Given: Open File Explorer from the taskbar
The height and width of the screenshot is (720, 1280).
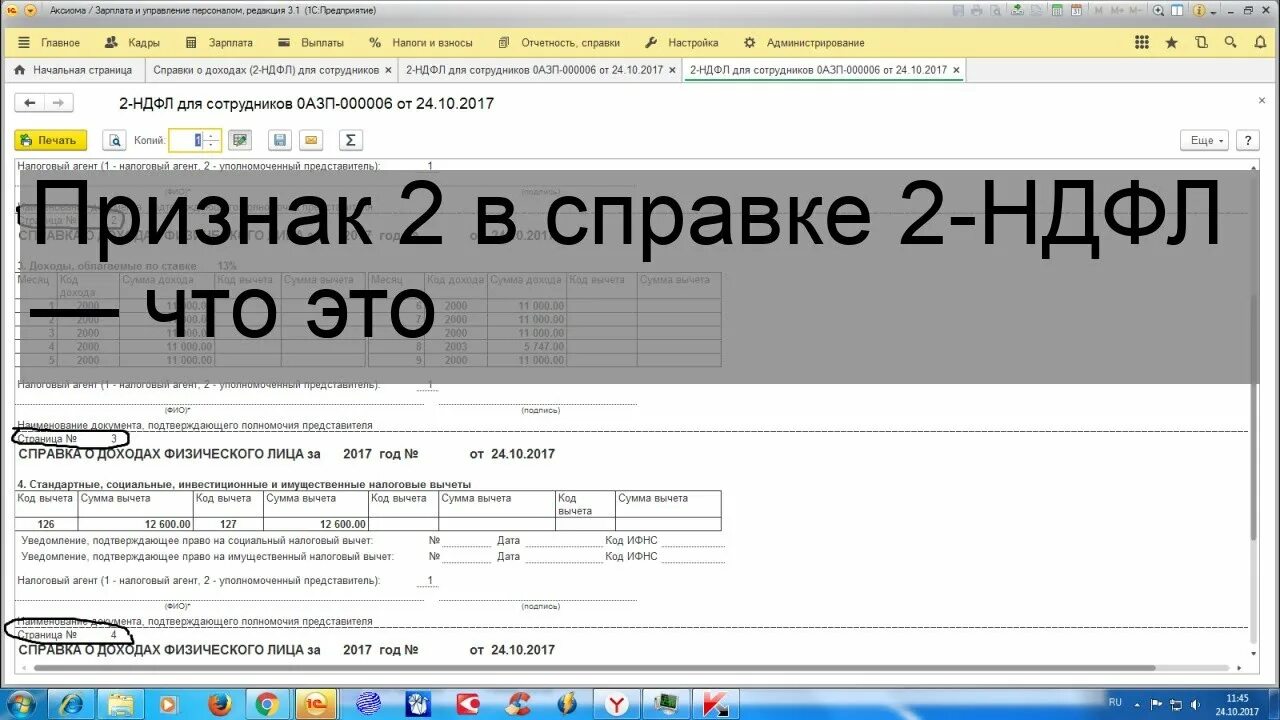Looking at the screenshot, I should pyautogui.click(x=122, y=703).
